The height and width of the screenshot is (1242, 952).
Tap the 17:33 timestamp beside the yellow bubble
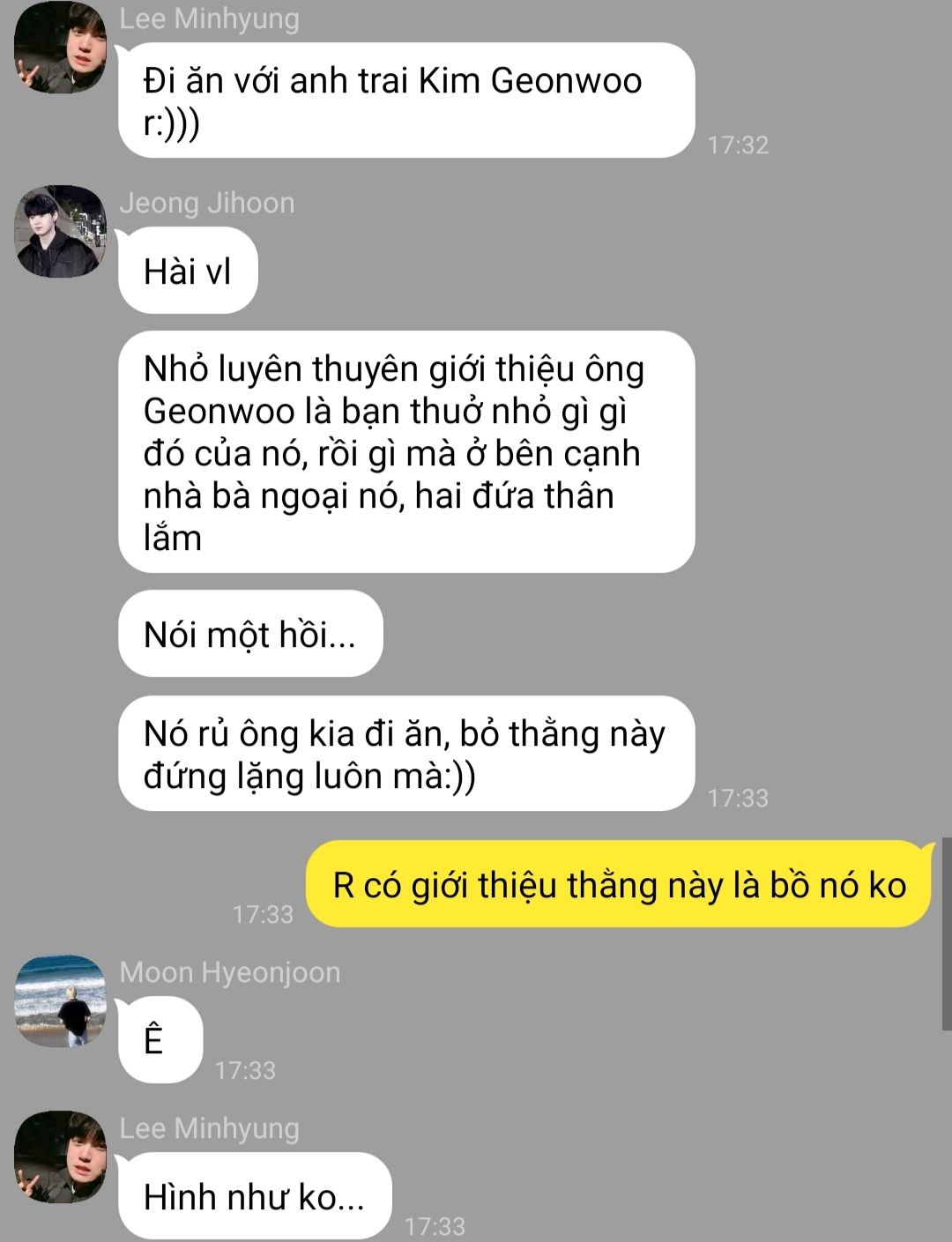(263, 914)
